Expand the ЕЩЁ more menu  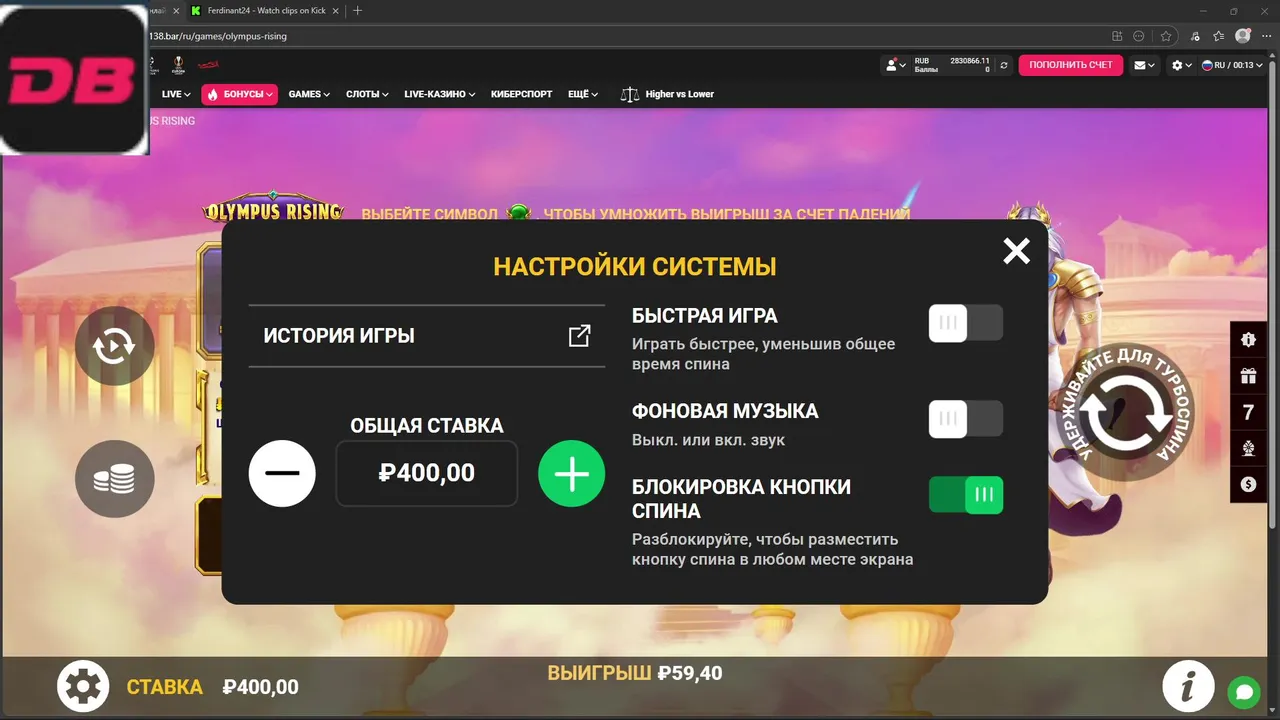pyautogui.click(x=583, y=94)
